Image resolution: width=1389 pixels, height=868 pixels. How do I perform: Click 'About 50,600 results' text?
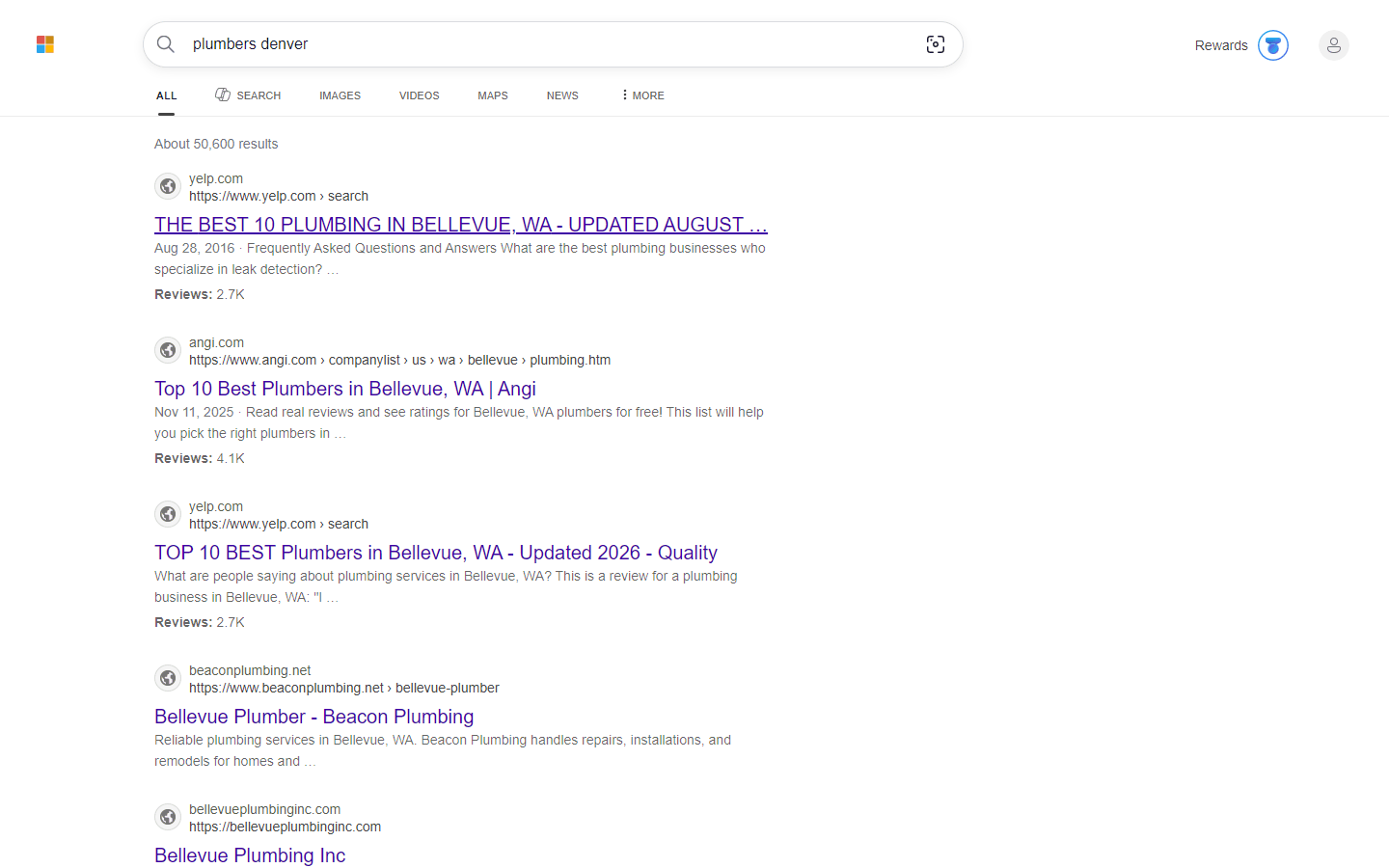coord(216,144)
